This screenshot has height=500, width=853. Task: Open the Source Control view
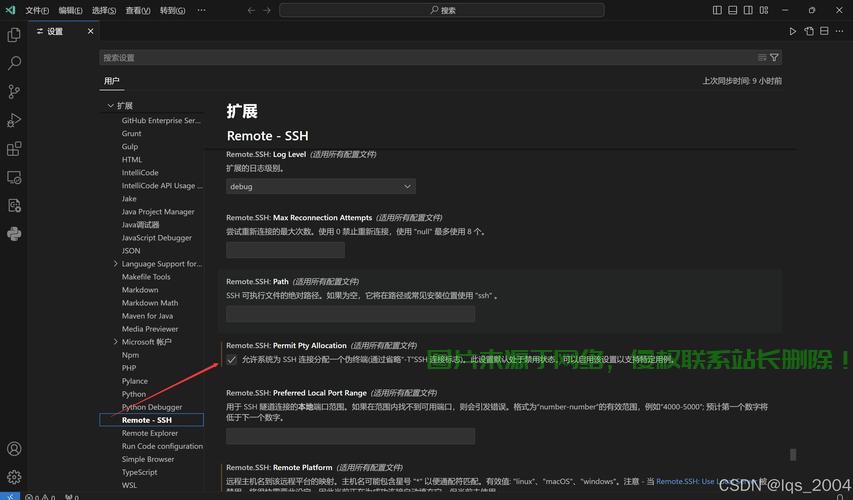tap(14, 91)
